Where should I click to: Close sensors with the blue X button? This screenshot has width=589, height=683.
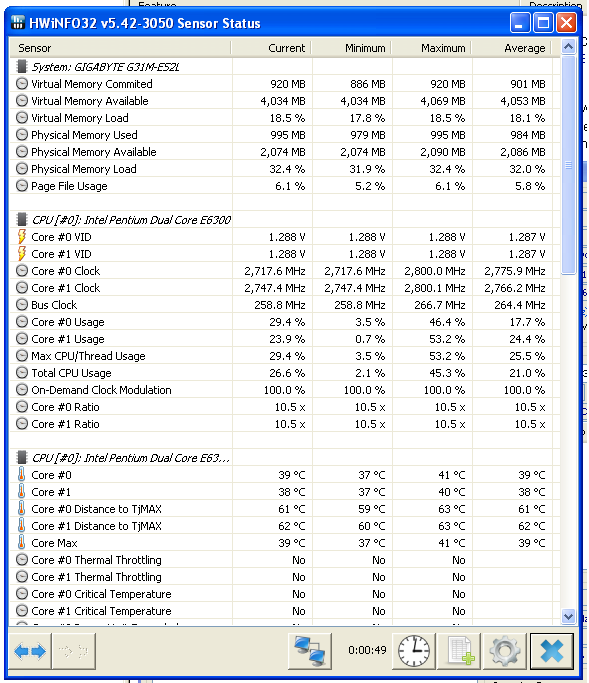point(552,651)
